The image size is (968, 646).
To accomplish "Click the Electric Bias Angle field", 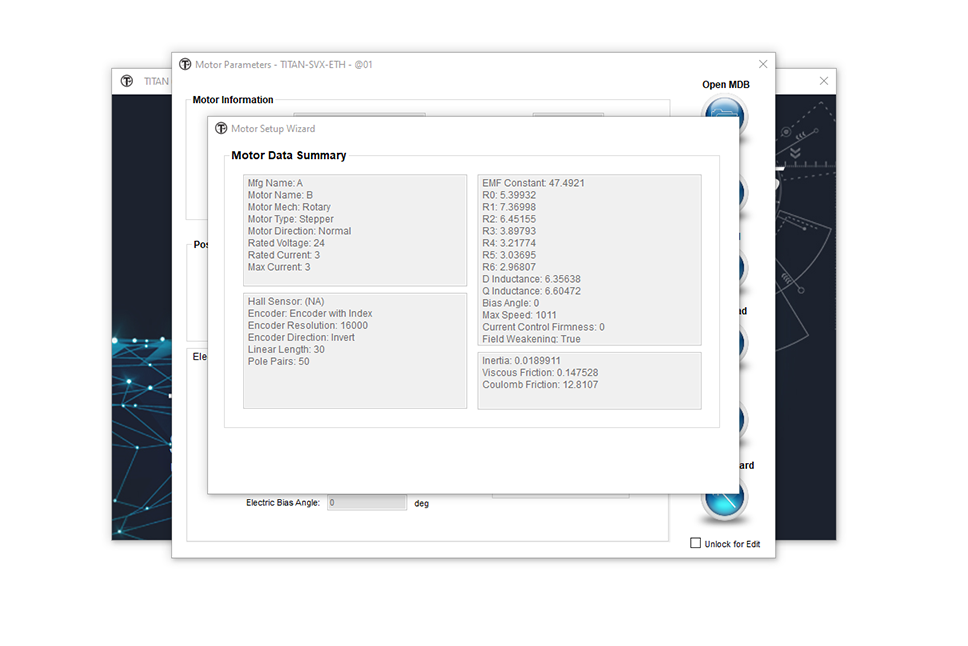I will pos(366,503).
